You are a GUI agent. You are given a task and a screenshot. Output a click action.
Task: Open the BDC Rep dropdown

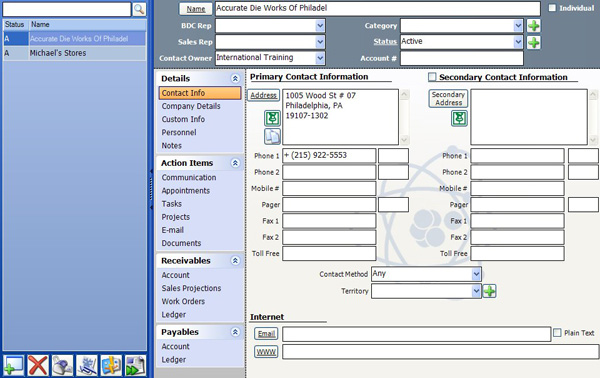[320, 26]
